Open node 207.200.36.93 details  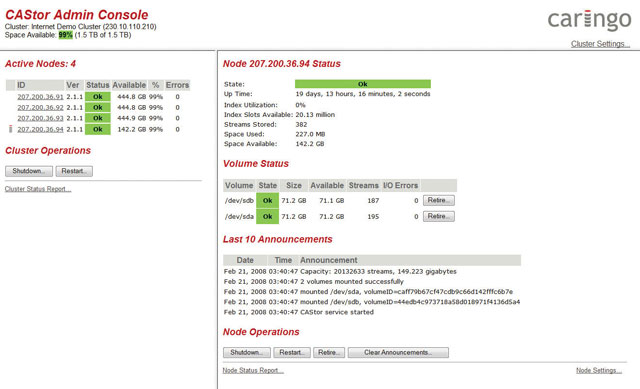[x=40, y=118]
